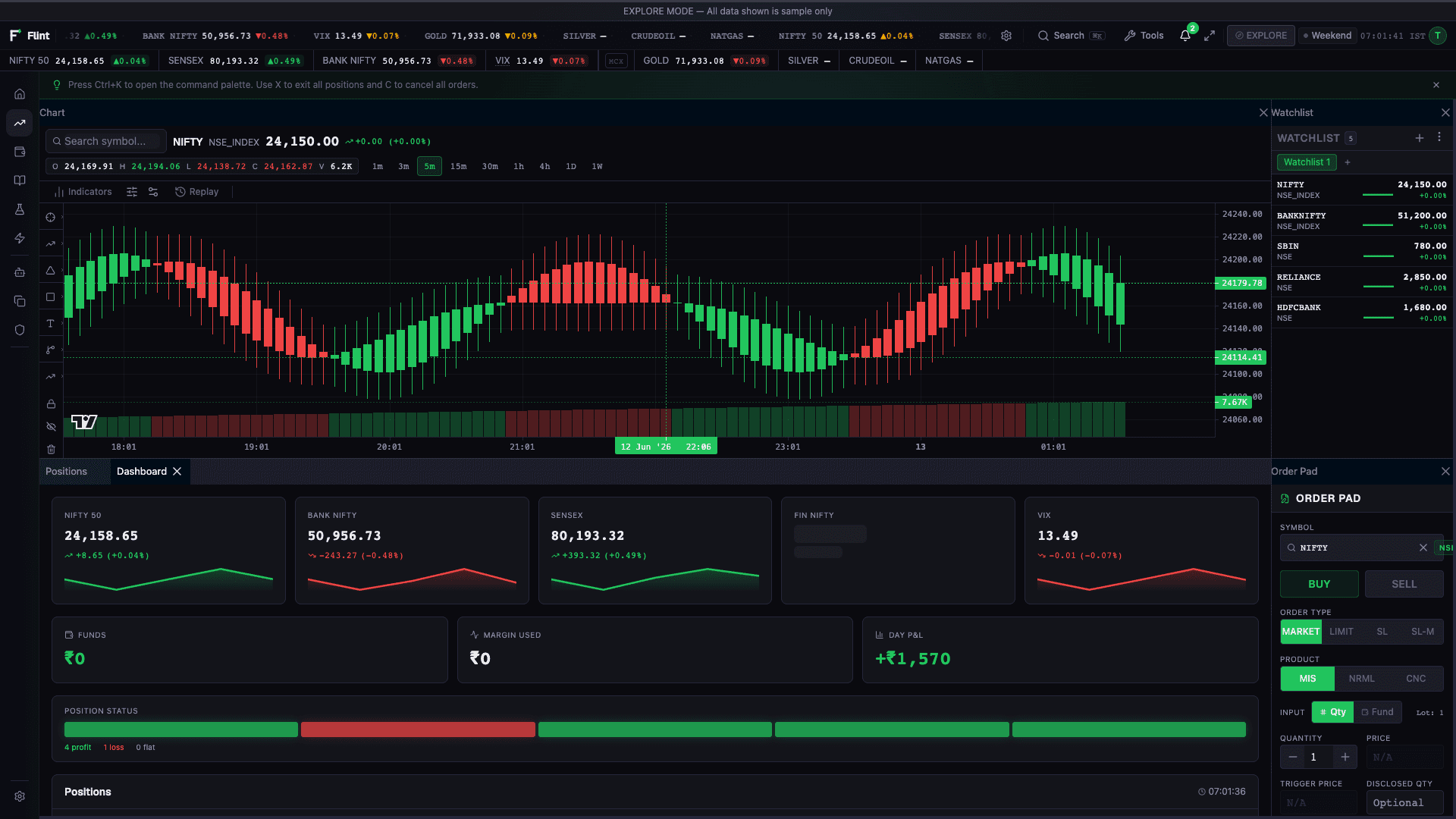Viewport: 1456px width, 819px height.
Task: Select the Text drawing tool
Action: tap(51, 324)
